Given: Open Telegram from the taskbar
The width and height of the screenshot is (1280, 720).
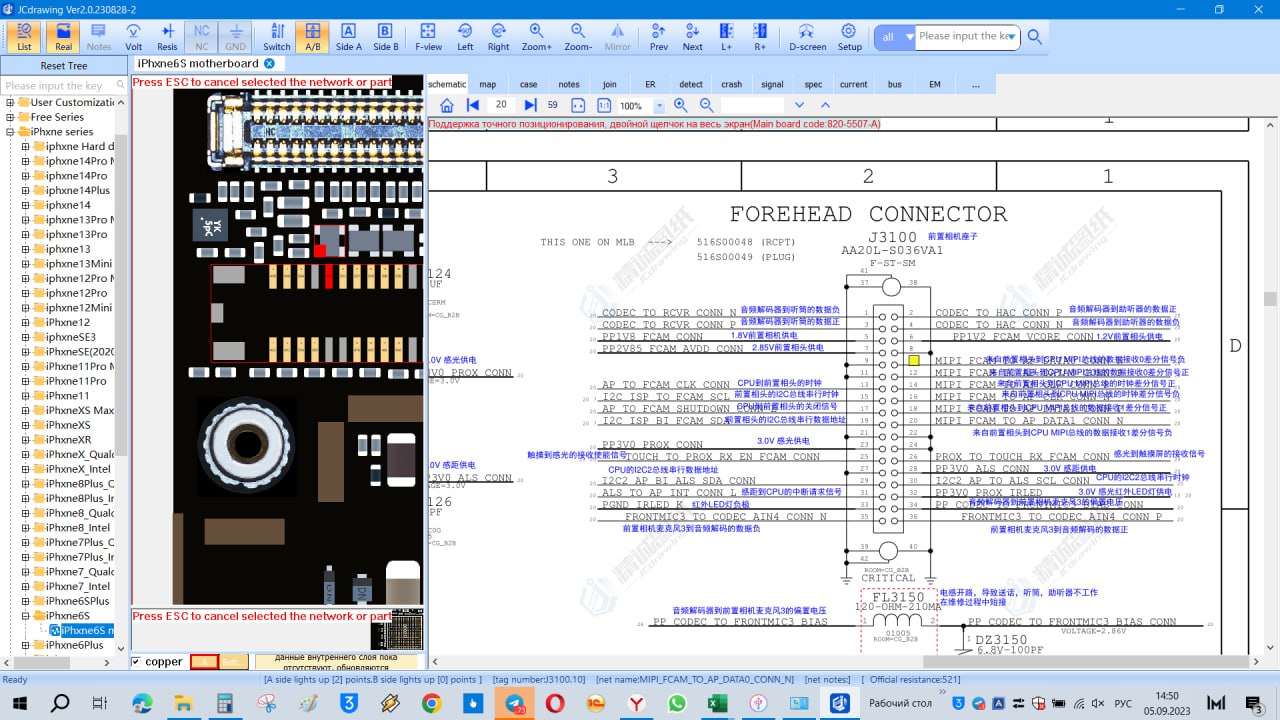Looking at the screenshot, I should pos(514,703).
